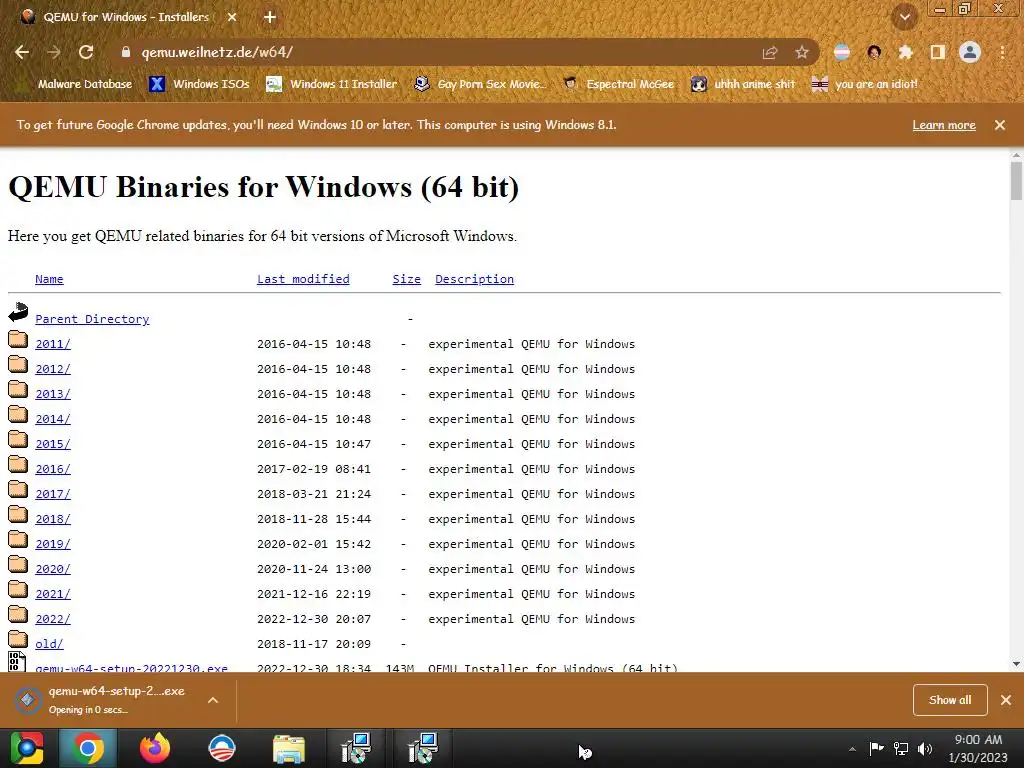This screenshot has height=768, width=1024.
Task: Open the Espectral McGee bookmark
Action: 618,84
